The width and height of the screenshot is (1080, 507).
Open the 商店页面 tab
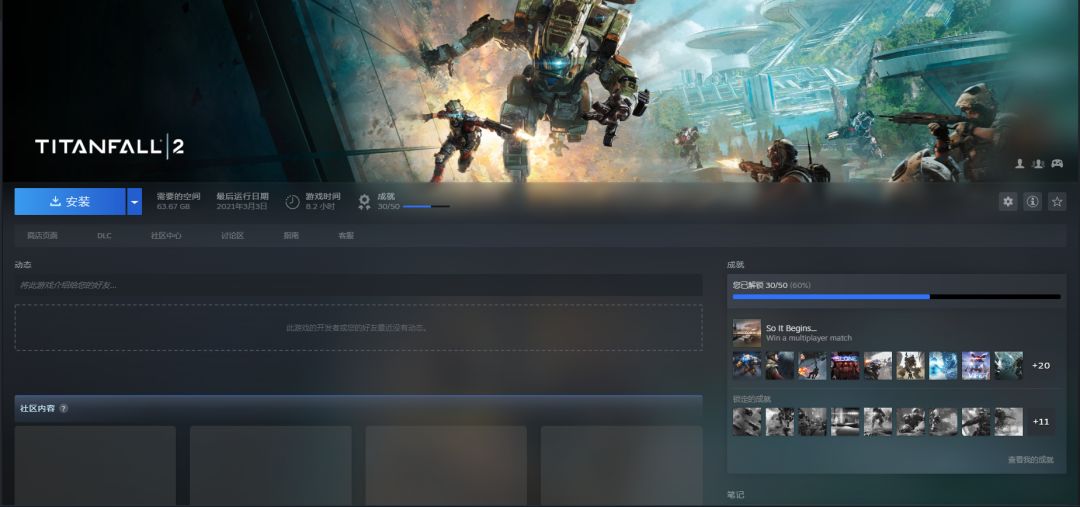coord(42,236)
